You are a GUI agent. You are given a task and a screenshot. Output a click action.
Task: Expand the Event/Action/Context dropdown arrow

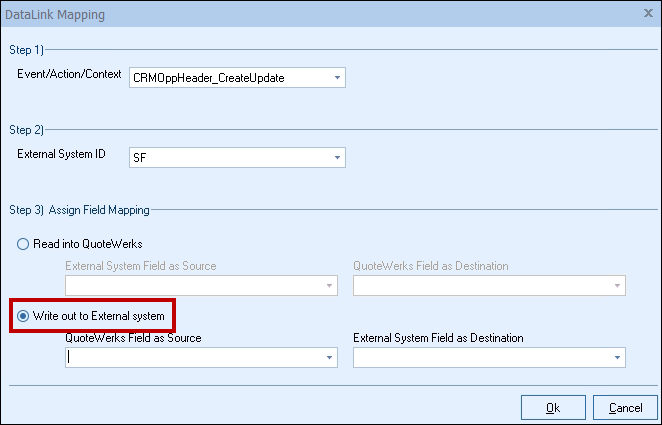tap(337, 78)
